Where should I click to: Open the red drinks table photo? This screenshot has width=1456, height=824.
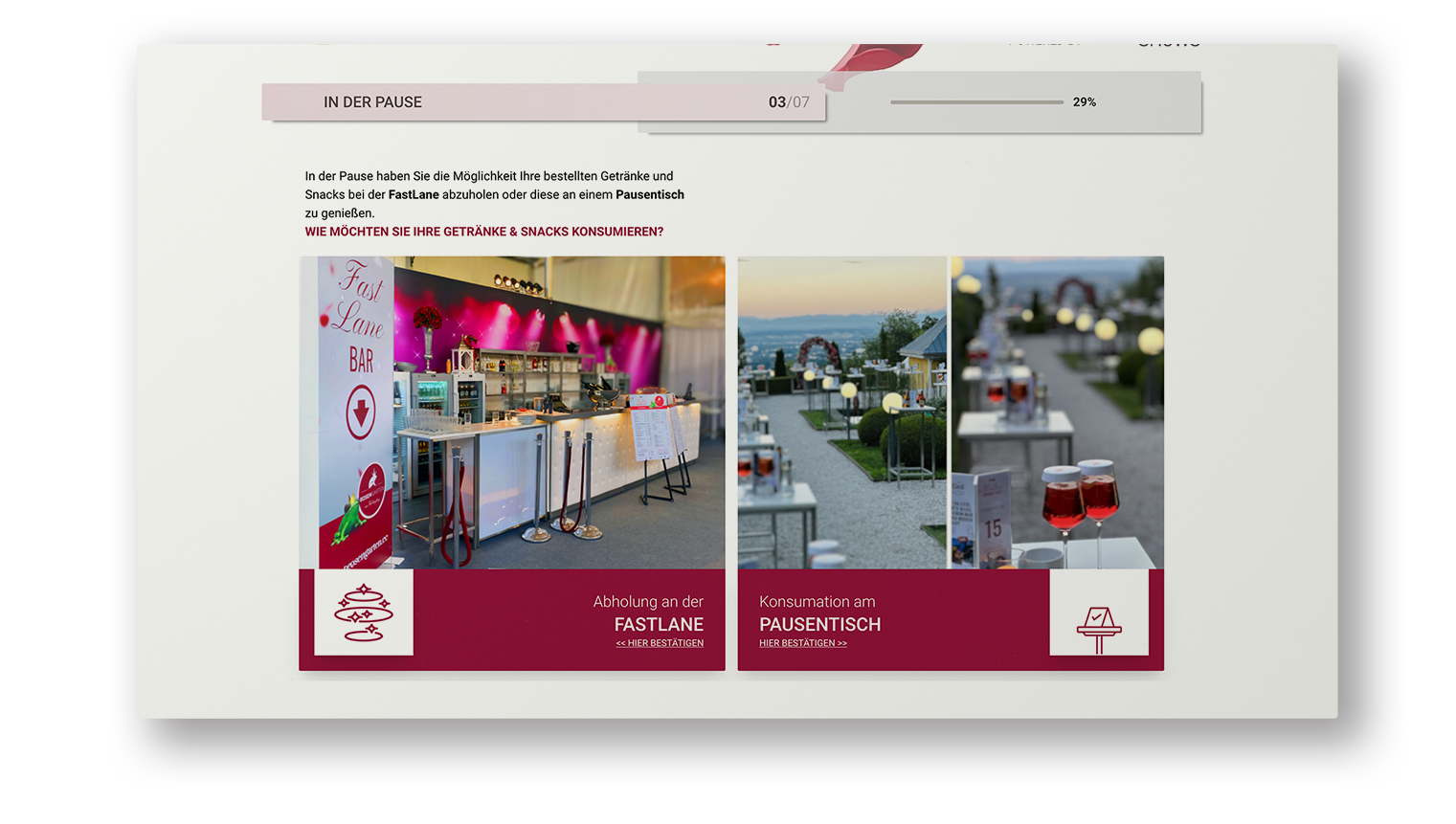(x=1058, y=412)
